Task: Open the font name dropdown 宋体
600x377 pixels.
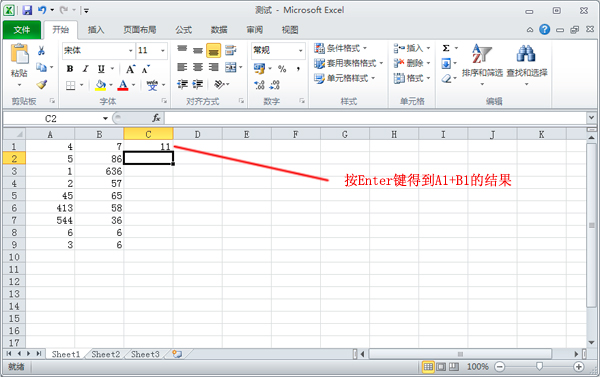Action: [130, 51]
